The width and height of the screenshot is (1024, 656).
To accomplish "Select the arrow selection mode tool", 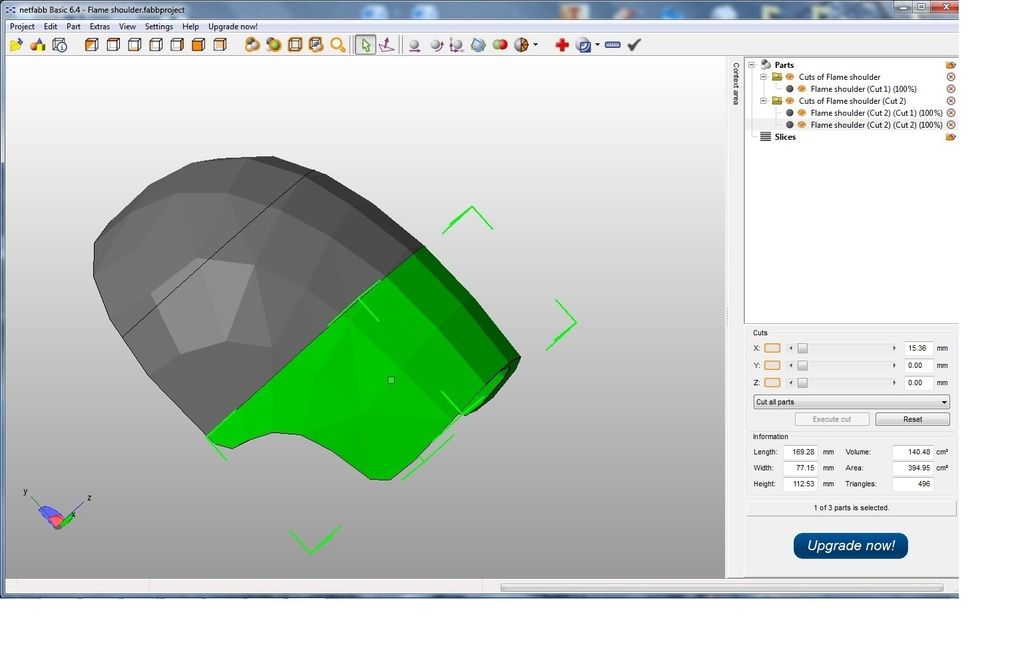I will 365,45.
